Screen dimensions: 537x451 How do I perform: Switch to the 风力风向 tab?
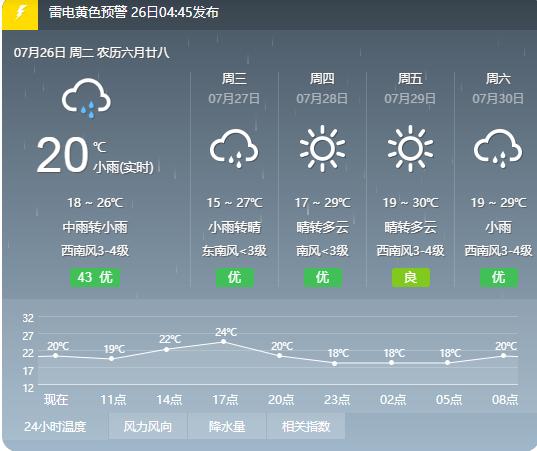(148, 426)
